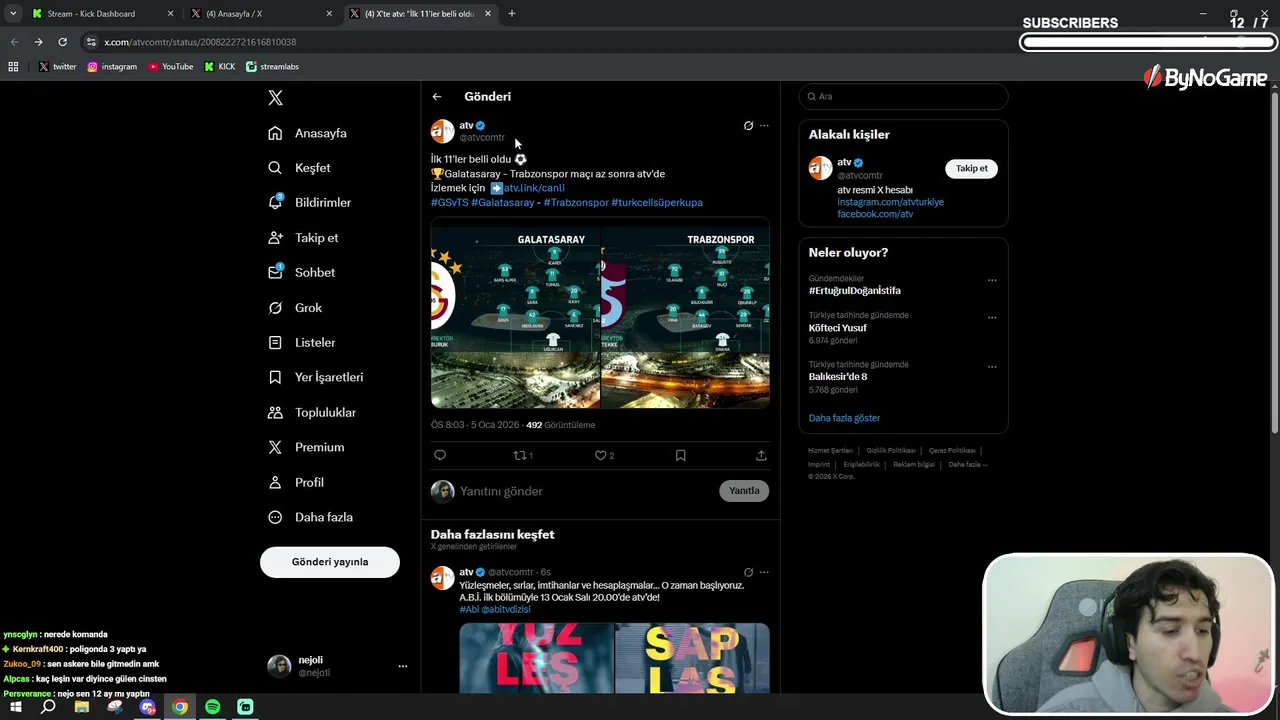This screenshot has width=1280, height=720.
Task: Like the main atv post
Action: click(x=604, y=455)
